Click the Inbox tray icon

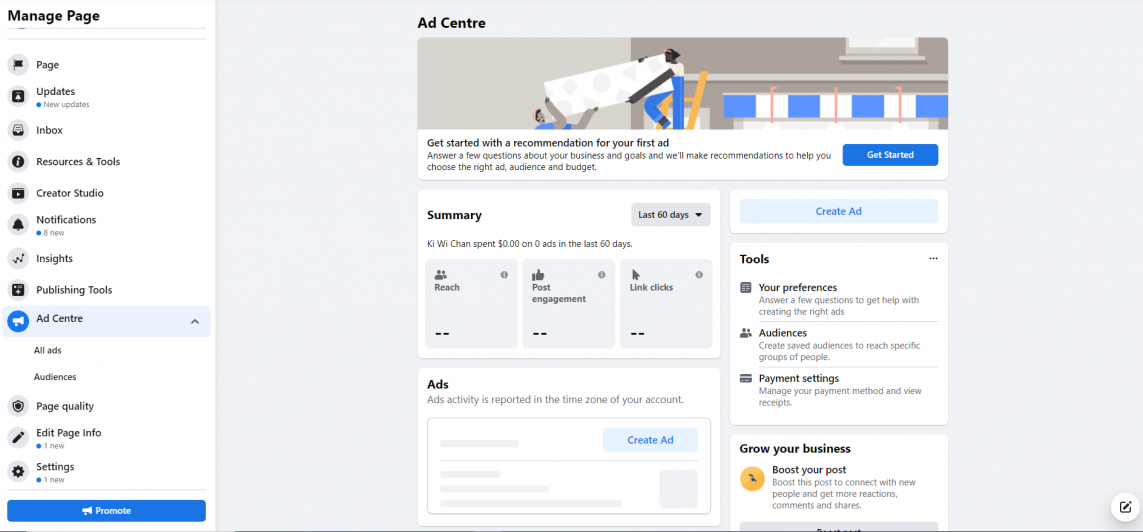[x=18, y=130]
